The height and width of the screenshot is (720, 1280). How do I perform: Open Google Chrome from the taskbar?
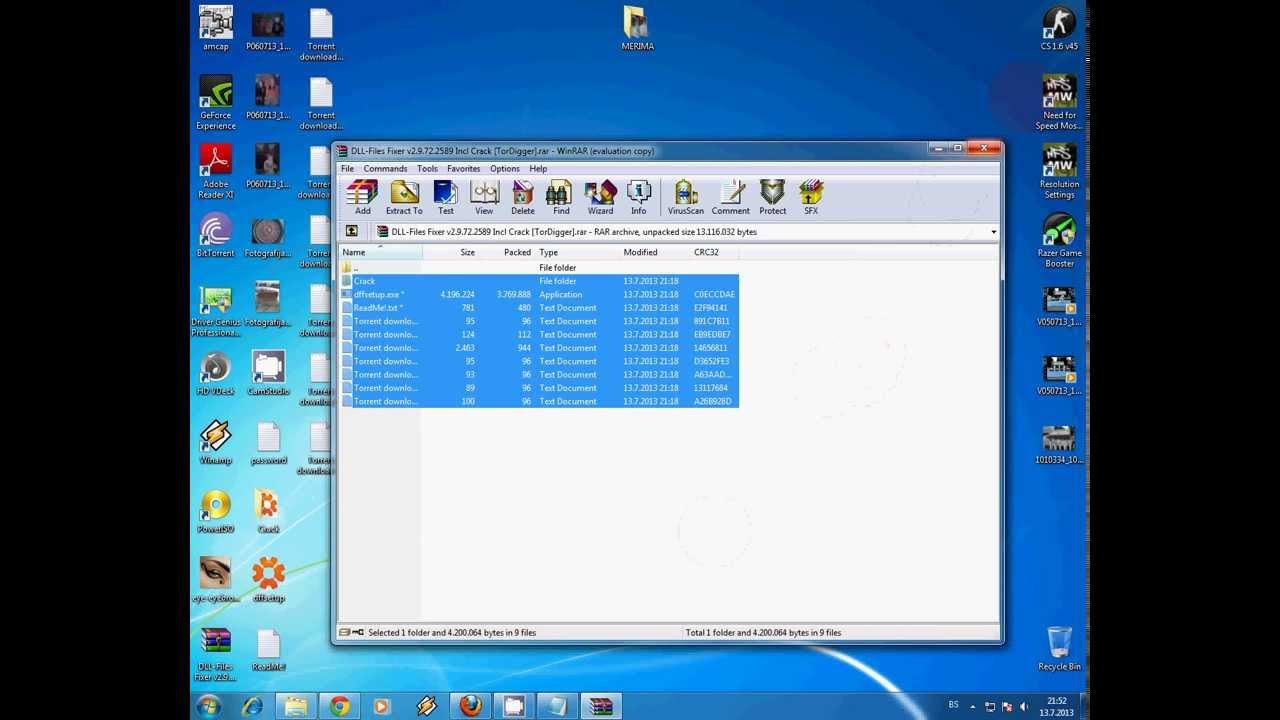[340, 706]
